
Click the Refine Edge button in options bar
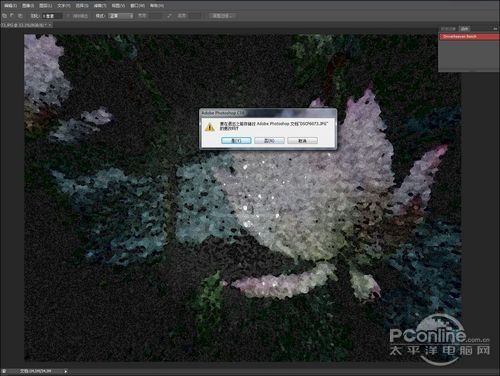click(x=222, y=16)
